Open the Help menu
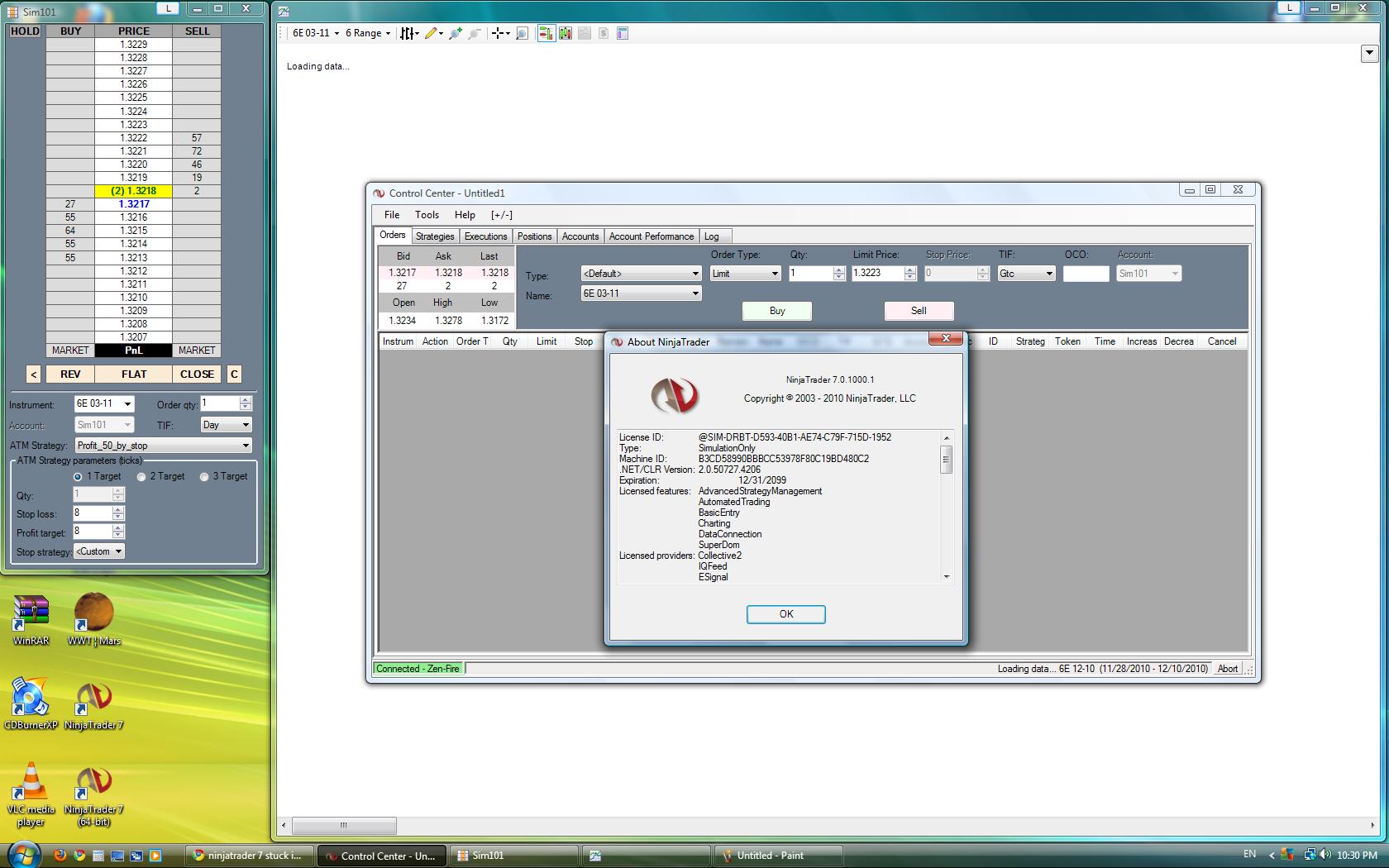The height and width of the screenshot is (868, 1389). coord(465,215)
